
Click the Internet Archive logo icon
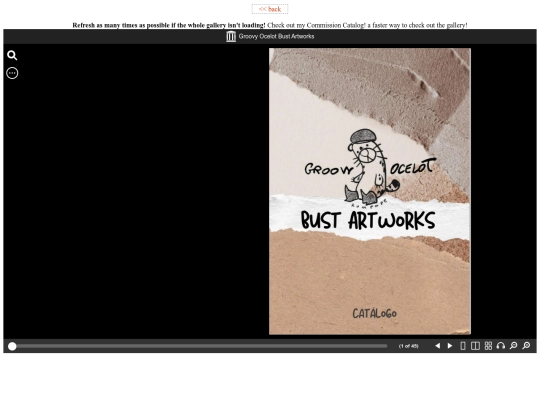(231, 36)
